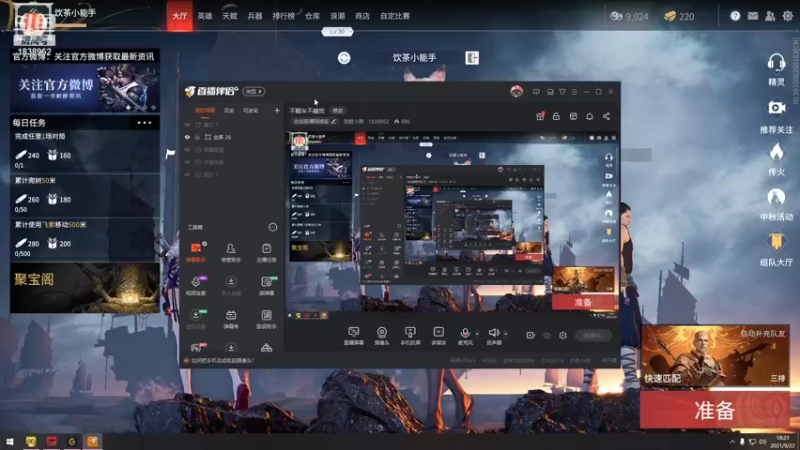
Task: Open 精灵 headset icon in game sidebar
Action: tap(776, 69)
